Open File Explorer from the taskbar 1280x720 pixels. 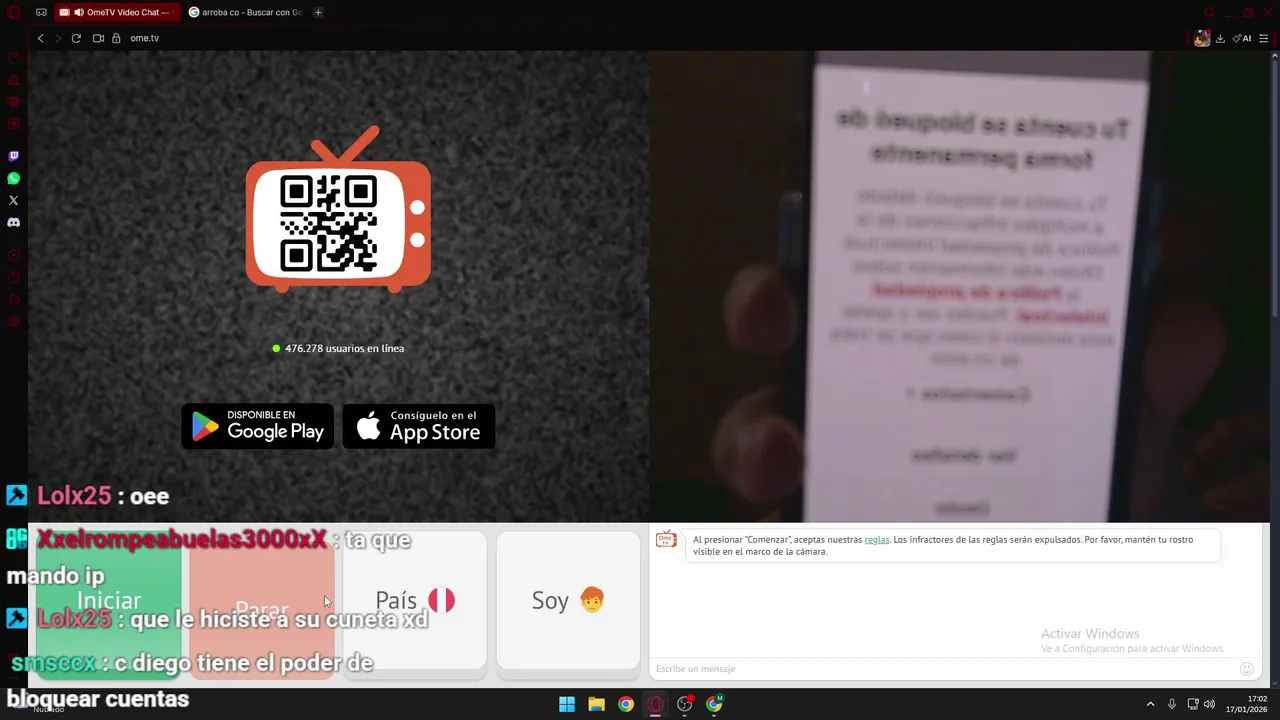(596, 704)
